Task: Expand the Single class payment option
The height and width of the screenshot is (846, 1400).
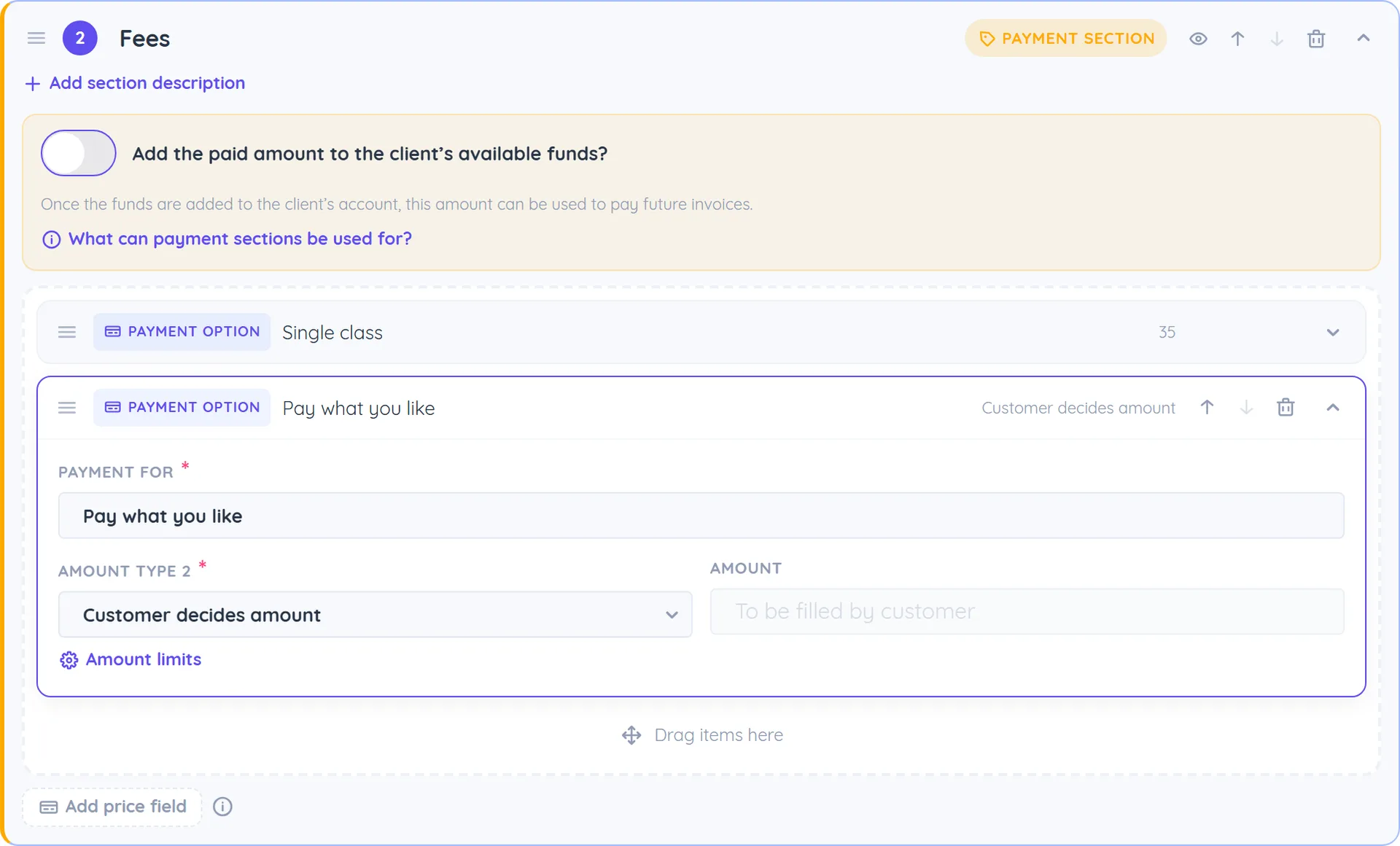Action: tap(1333, 333)
